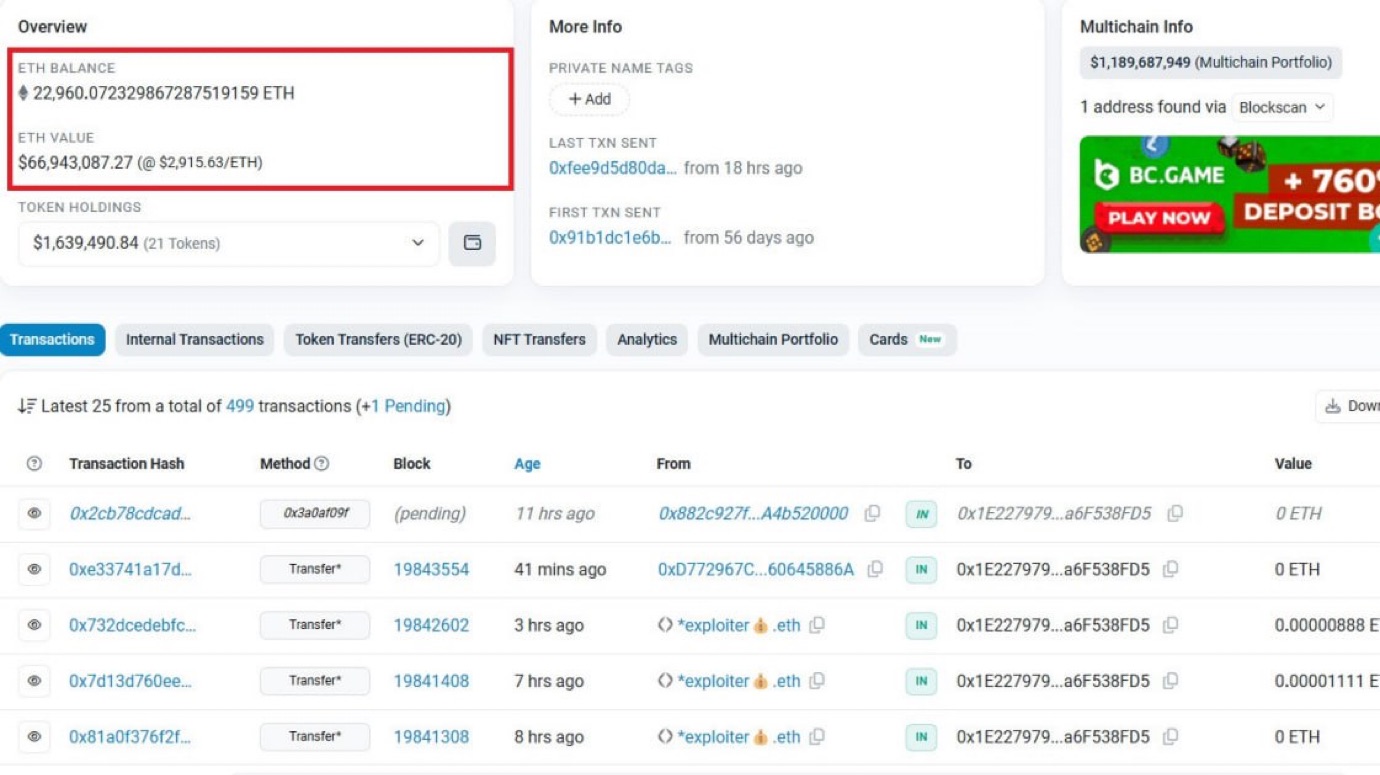1380x775 pixels.
Task: Click the eye icon for 0x7d13d760ee transaction
Action: pyautogui.click(x=34, y=682)
